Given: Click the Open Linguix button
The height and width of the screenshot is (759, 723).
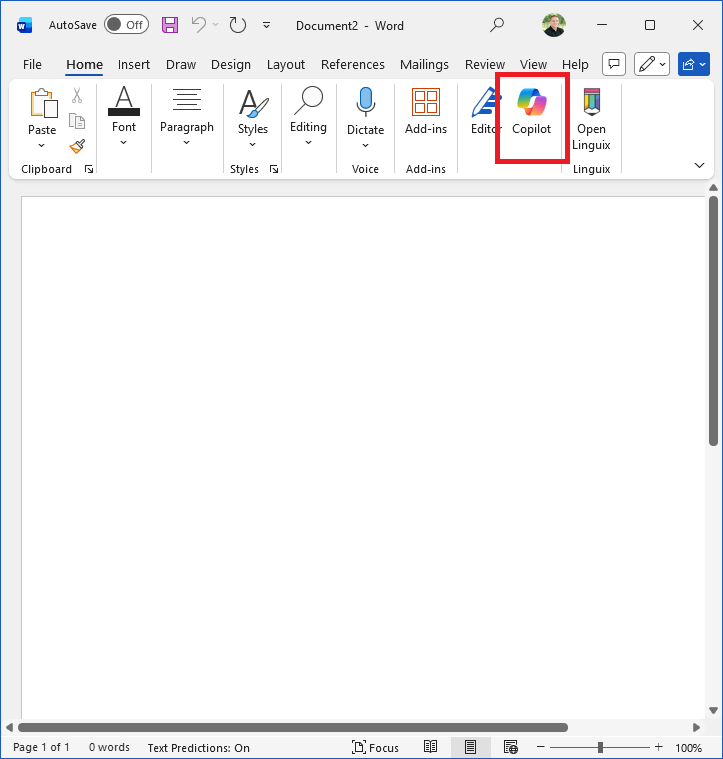Looking at the screenshot, I should (591, 119).
